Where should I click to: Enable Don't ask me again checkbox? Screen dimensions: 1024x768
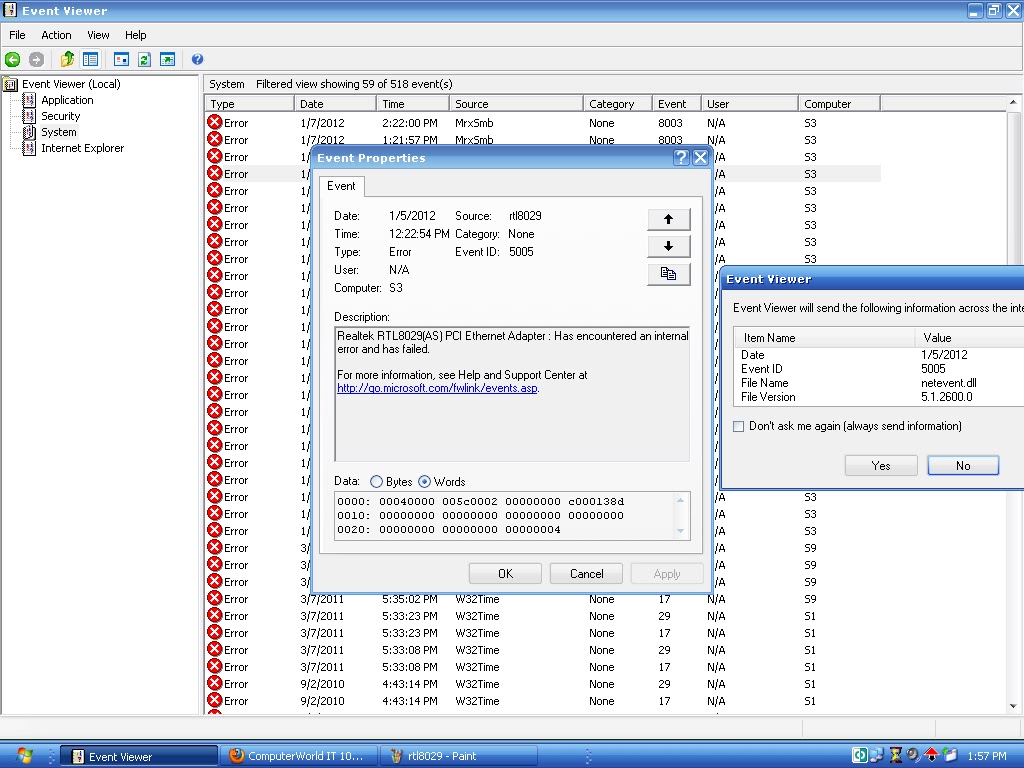tap(738, 426)
